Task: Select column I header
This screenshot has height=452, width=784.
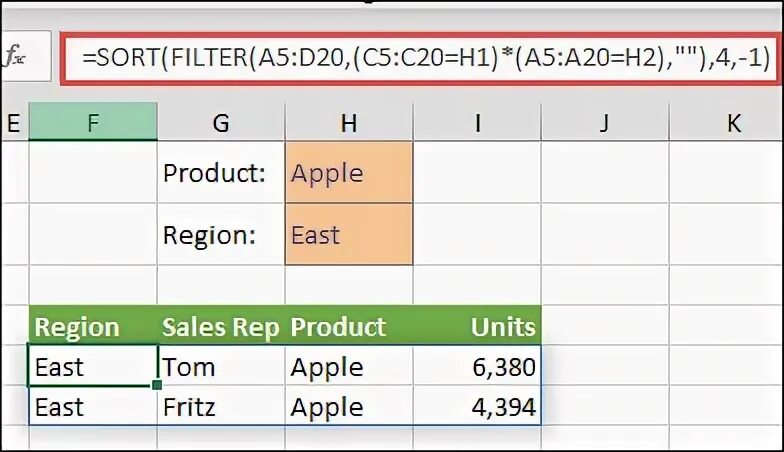Action: pos(477,122)
